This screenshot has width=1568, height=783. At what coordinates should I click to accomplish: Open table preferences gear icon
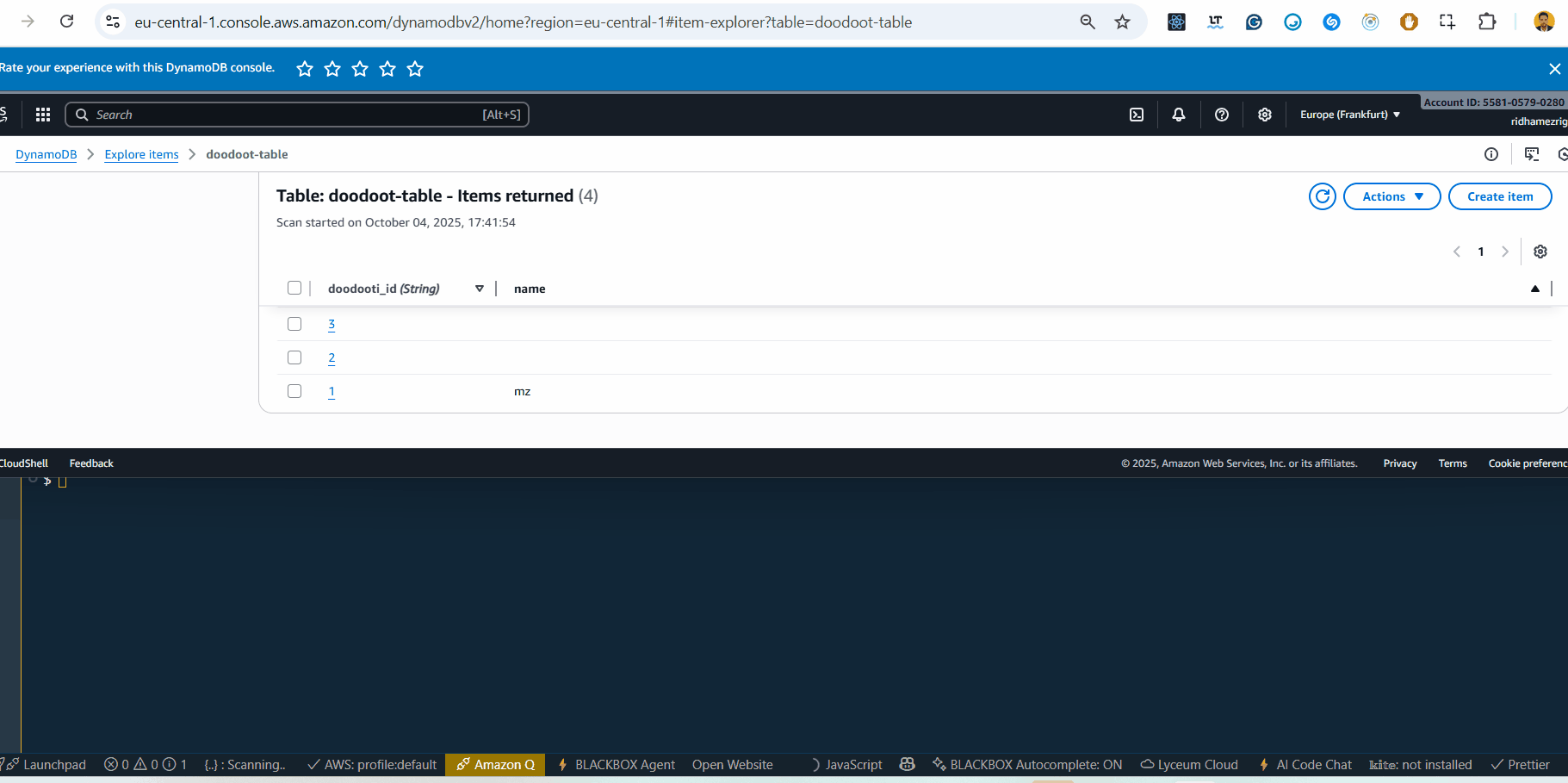click(1540, 252)
